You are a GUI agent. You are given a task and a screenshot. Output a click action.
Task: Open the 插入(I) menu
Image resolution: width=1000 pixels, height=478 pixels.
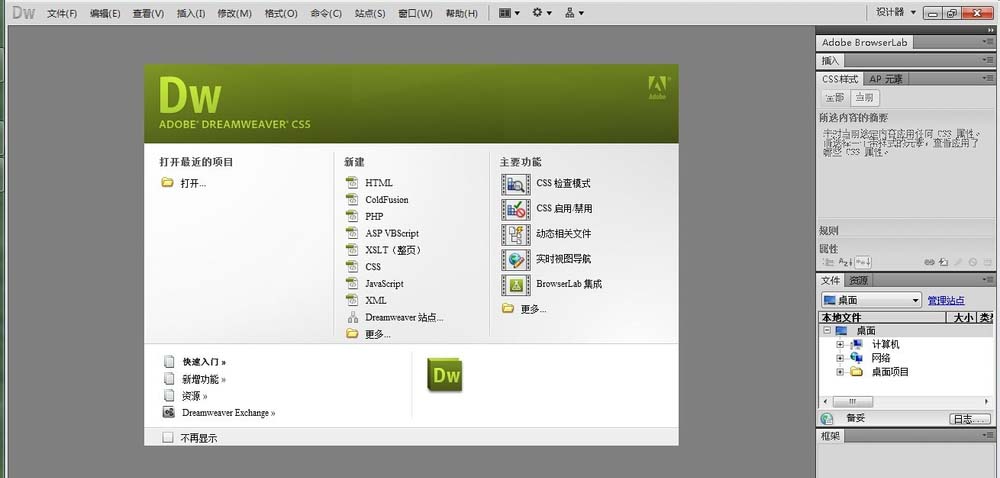[191, 13]
